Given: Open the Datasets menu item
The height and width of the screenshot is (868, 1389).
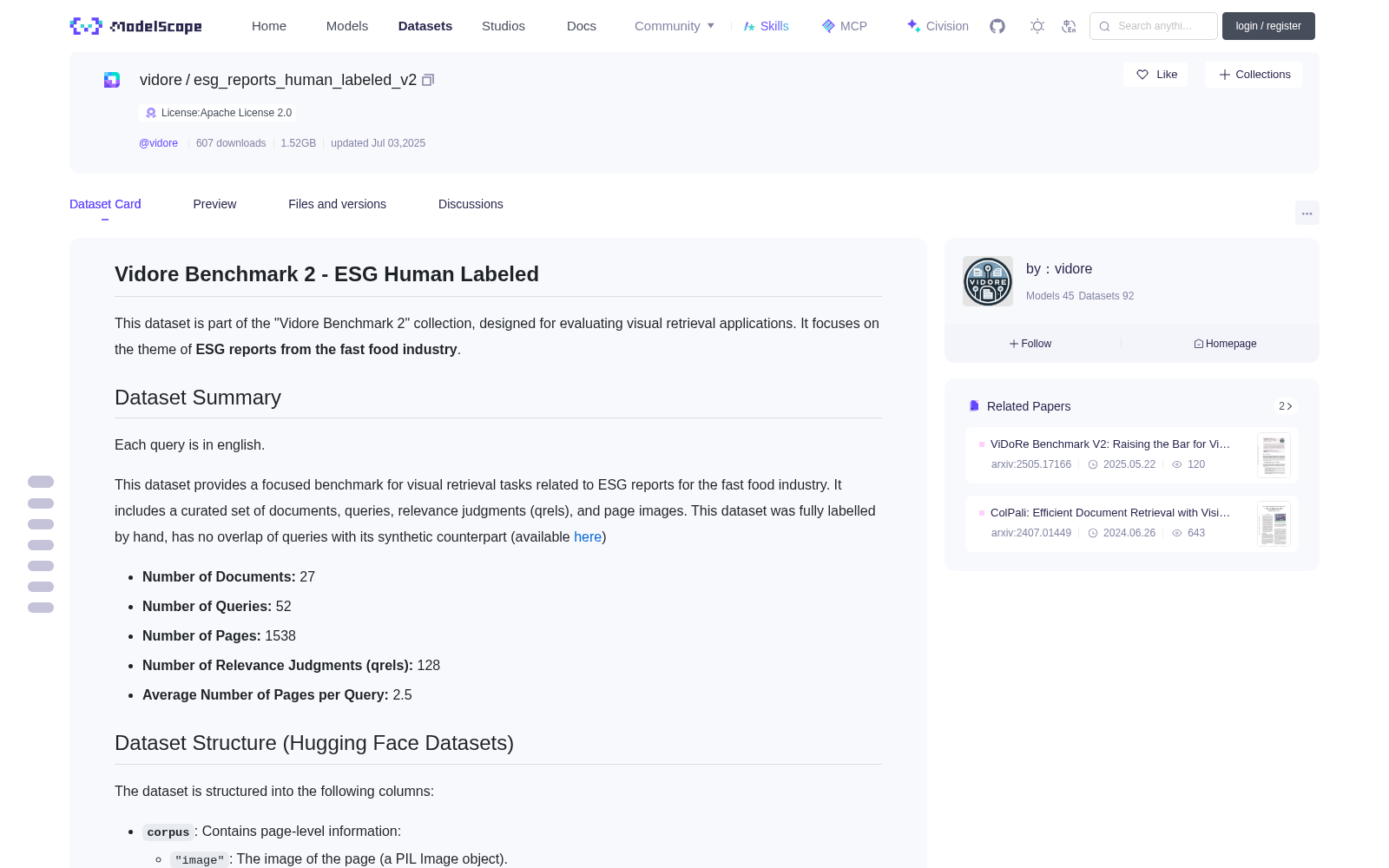Looking at the screenshot, I should (425, 26).
